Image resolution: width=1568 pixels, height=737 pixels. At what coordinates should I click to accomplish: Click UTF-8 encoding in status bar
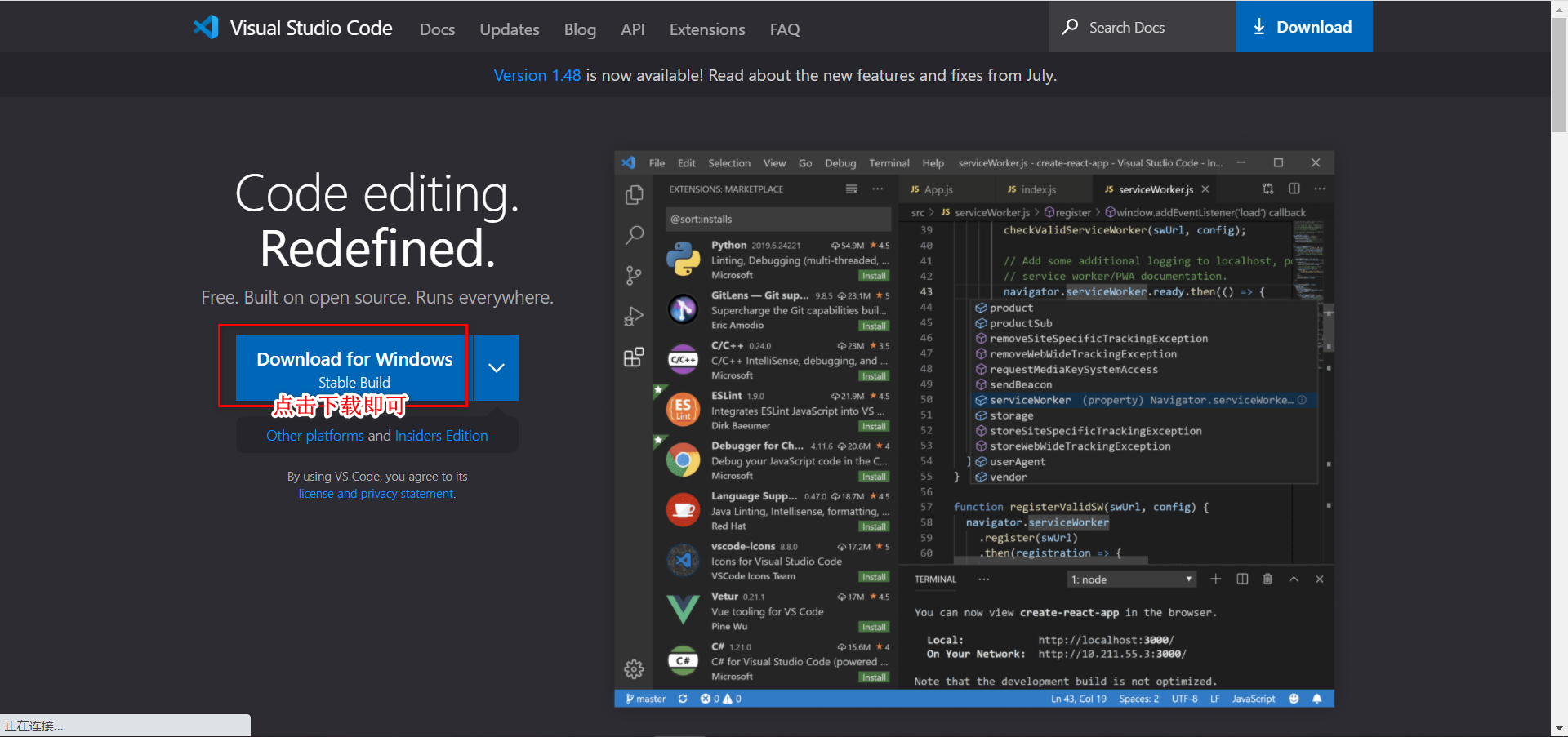(1184, 699)
